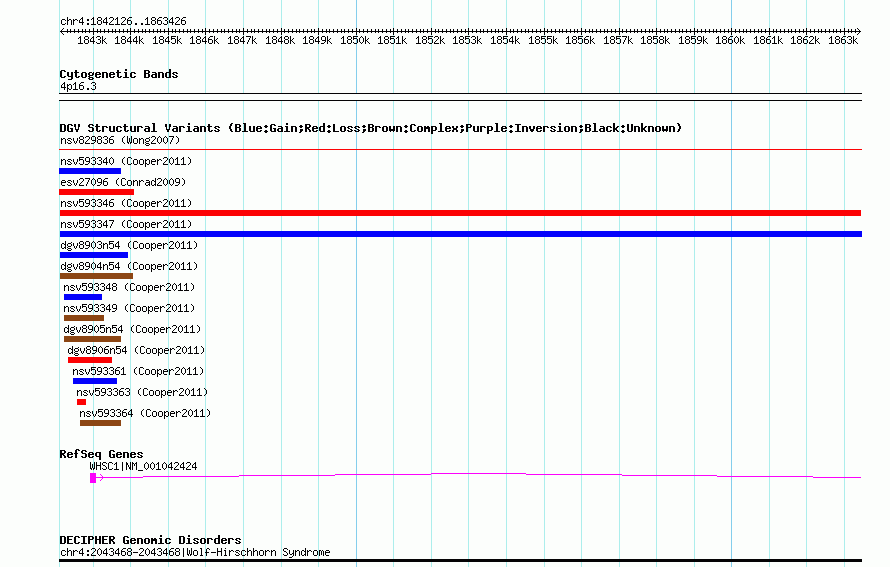Image resolution: width=890 pixels, height=567 pixels.
Task: Select the dgv8904n54 brown complex bar
Action: 96,276
